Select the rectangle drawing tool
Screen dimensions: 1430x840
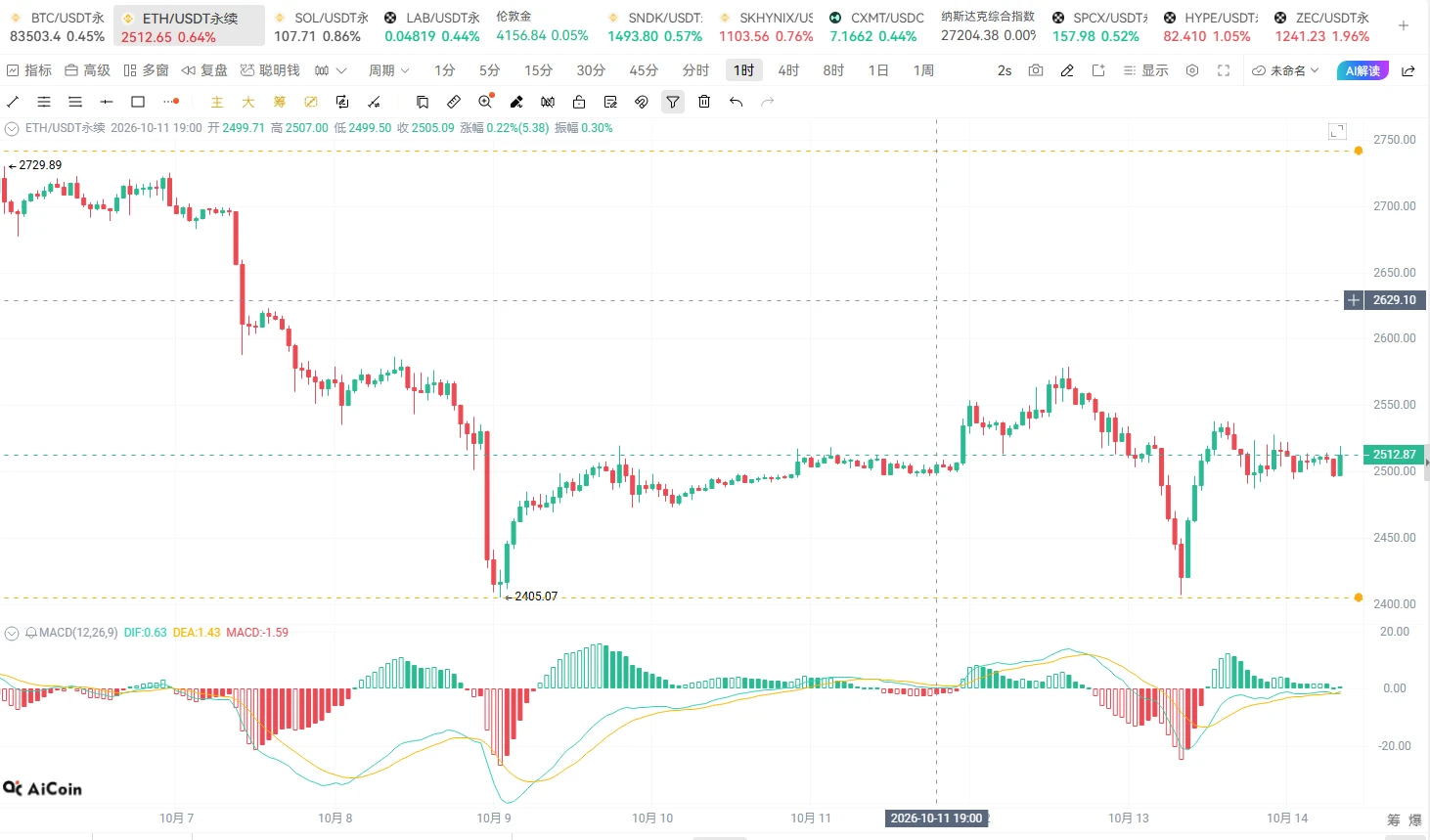click(x=138, y=102)
